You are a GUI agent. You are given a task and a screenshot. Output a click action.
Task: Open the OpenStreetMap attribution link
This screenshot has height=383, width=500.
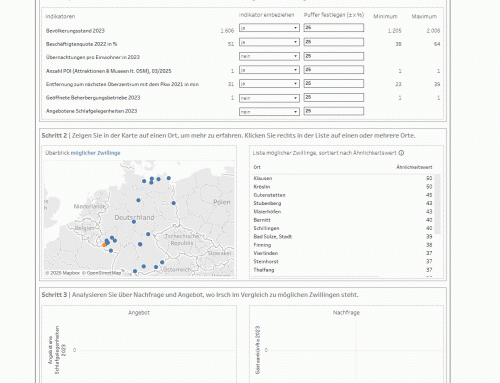[x=102, y=273]
